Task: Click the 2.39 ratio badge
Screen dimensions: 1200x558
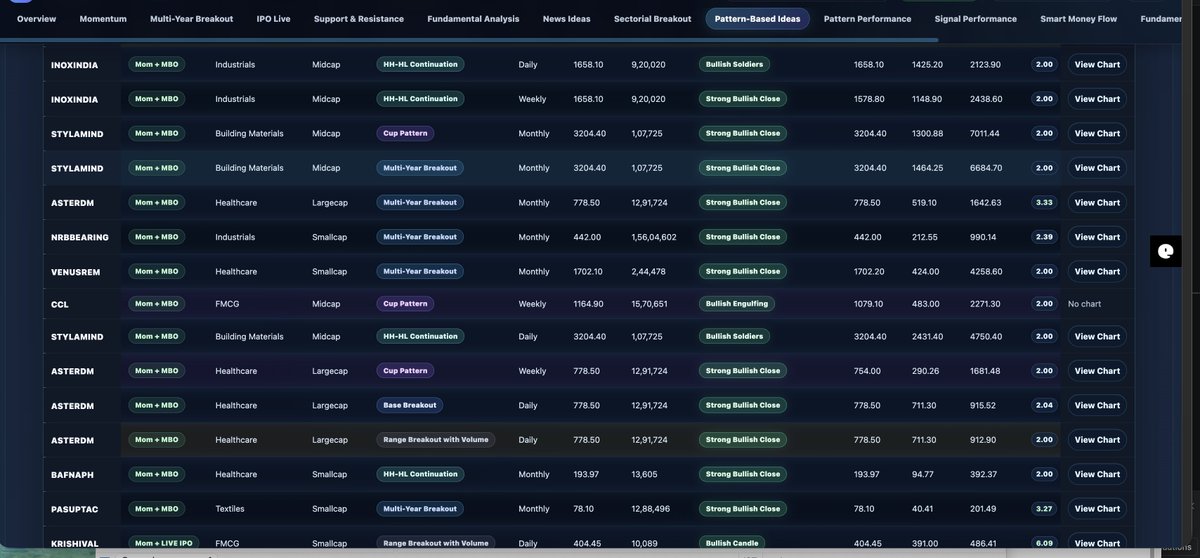Action: click(x=1044, y=237)
